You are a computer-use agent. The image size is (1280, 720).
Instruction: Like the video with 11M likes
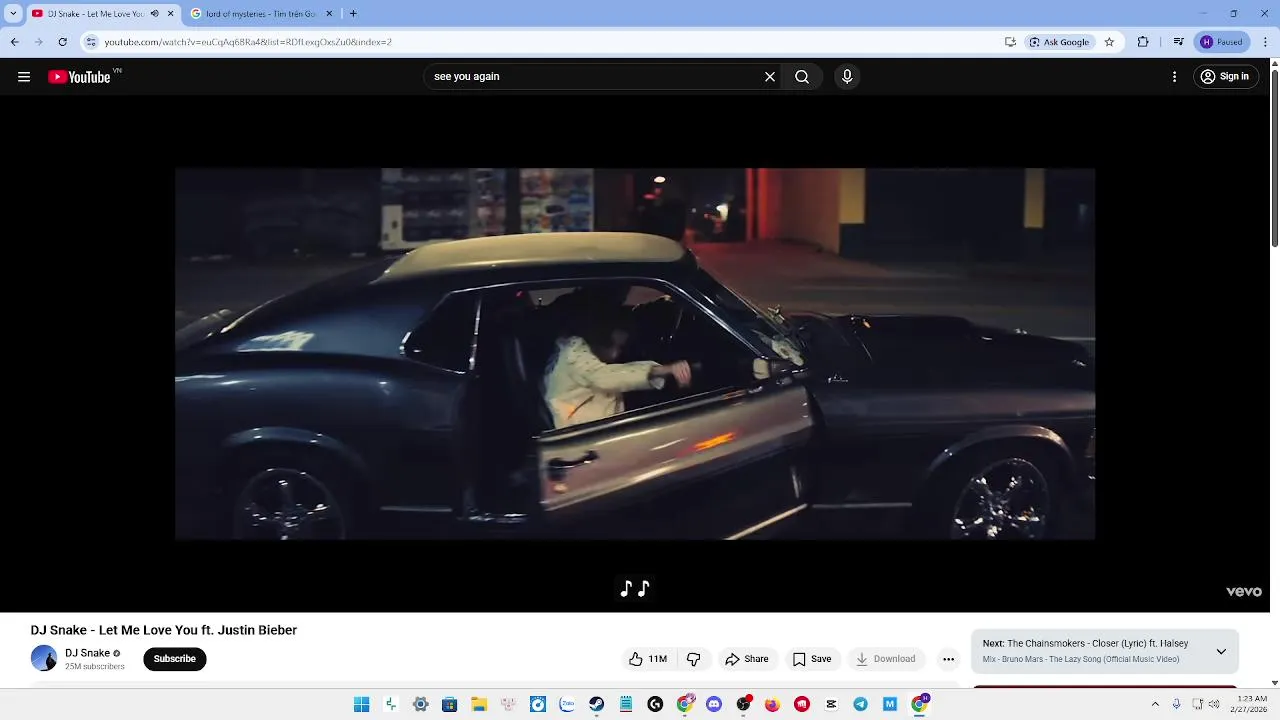[647, 659]
